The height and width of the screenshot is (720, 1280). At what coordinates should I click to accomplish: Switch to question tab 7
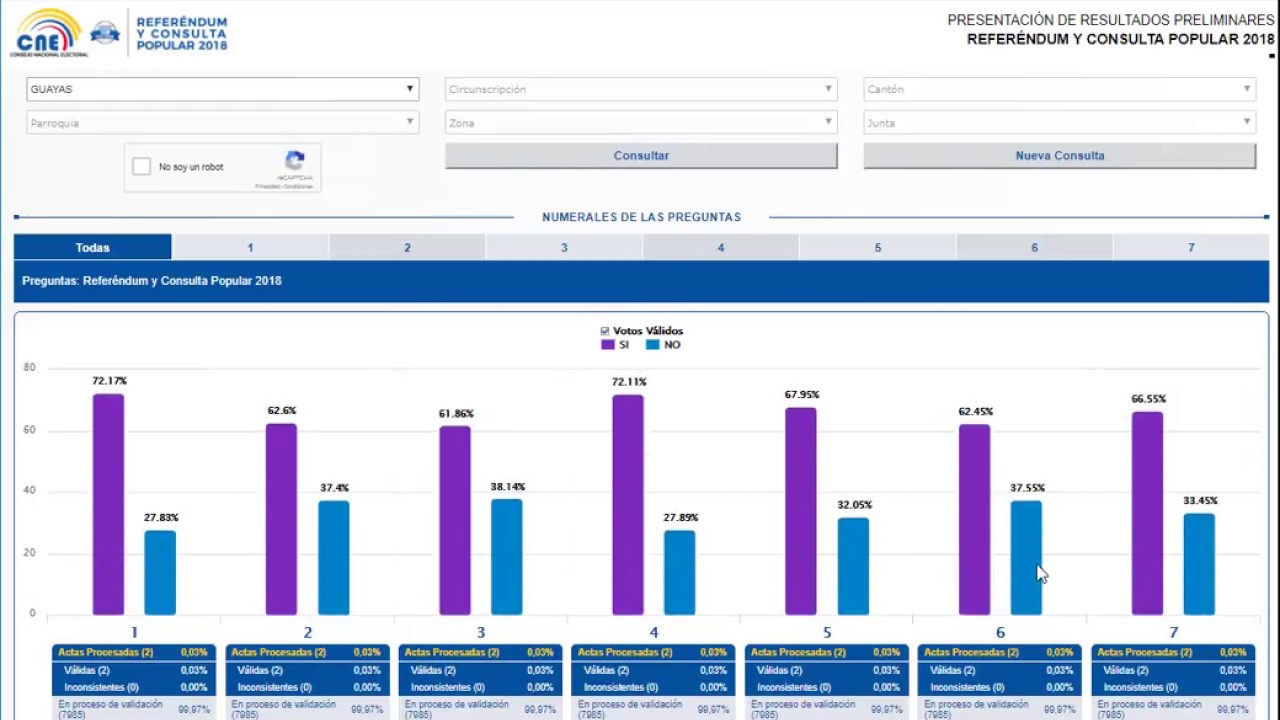click(1191, 247)
